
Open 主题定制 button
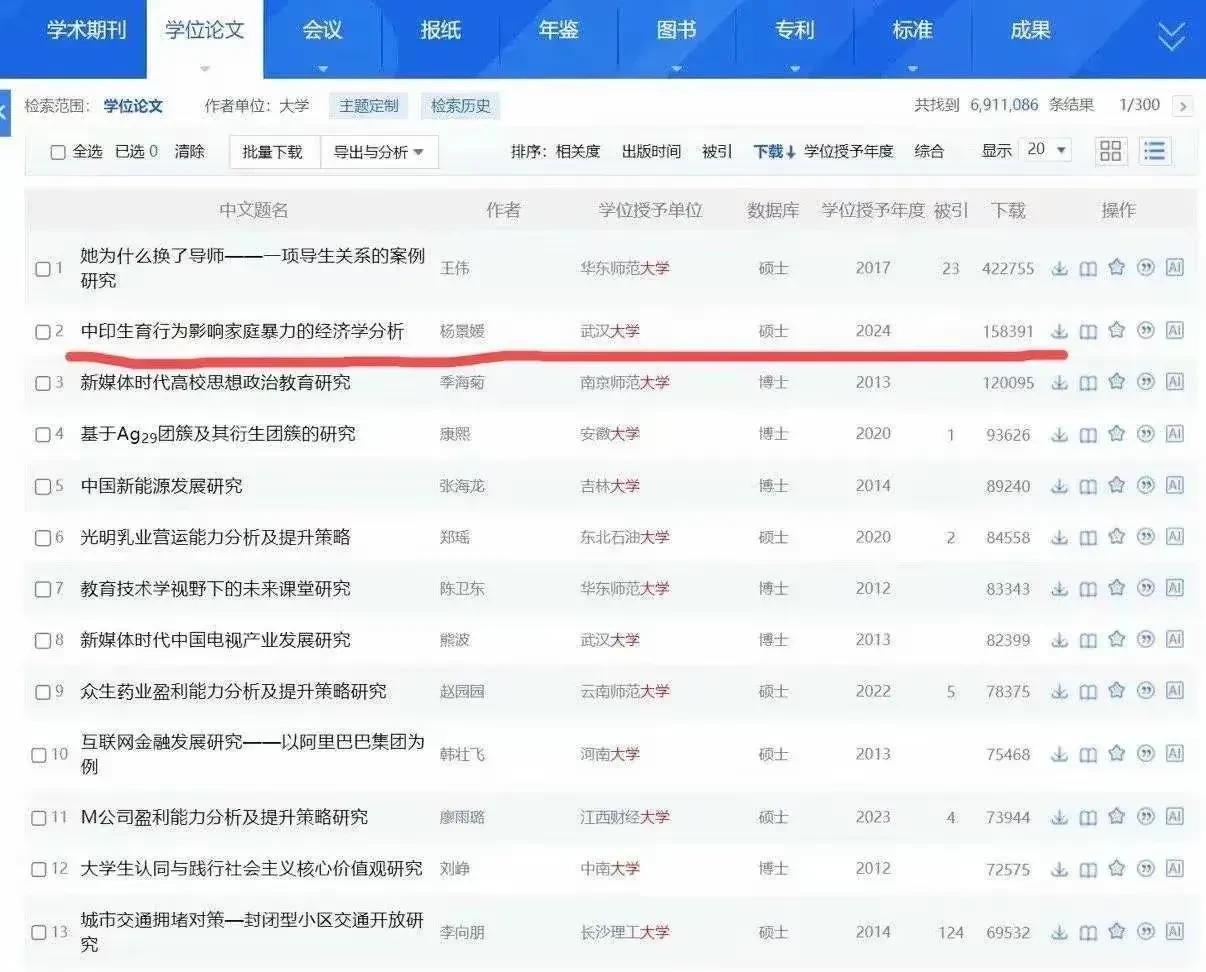[369, 106]
